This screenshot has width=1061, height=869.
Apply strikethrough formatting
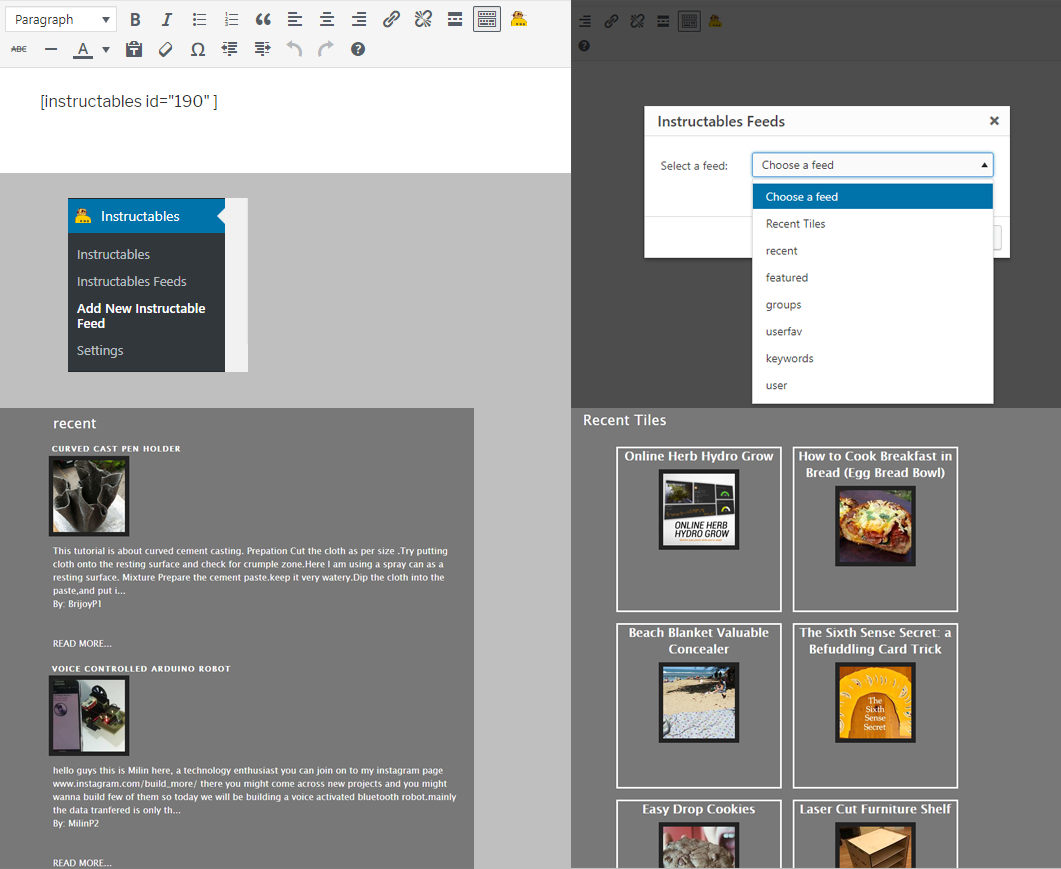19,49
